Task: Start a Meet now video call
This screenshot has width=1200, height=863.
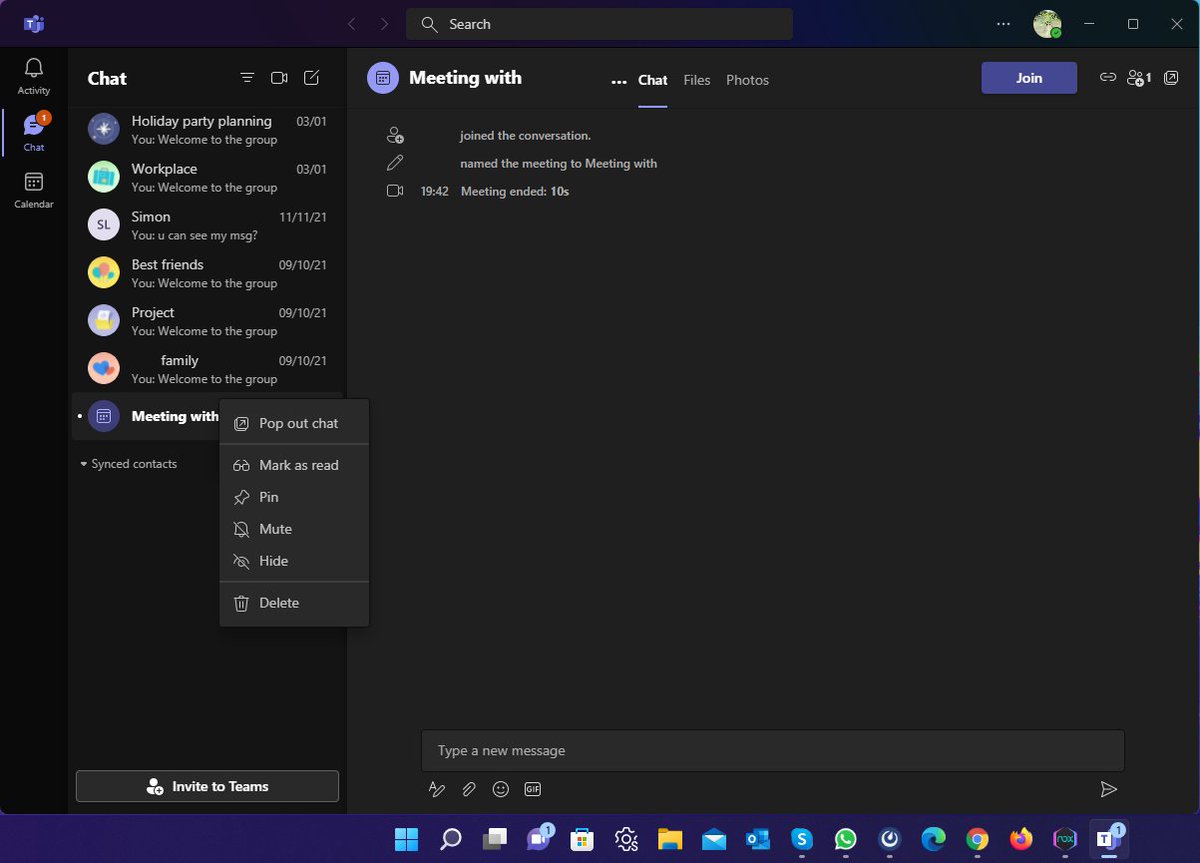Action: click(x=279, y=78)
